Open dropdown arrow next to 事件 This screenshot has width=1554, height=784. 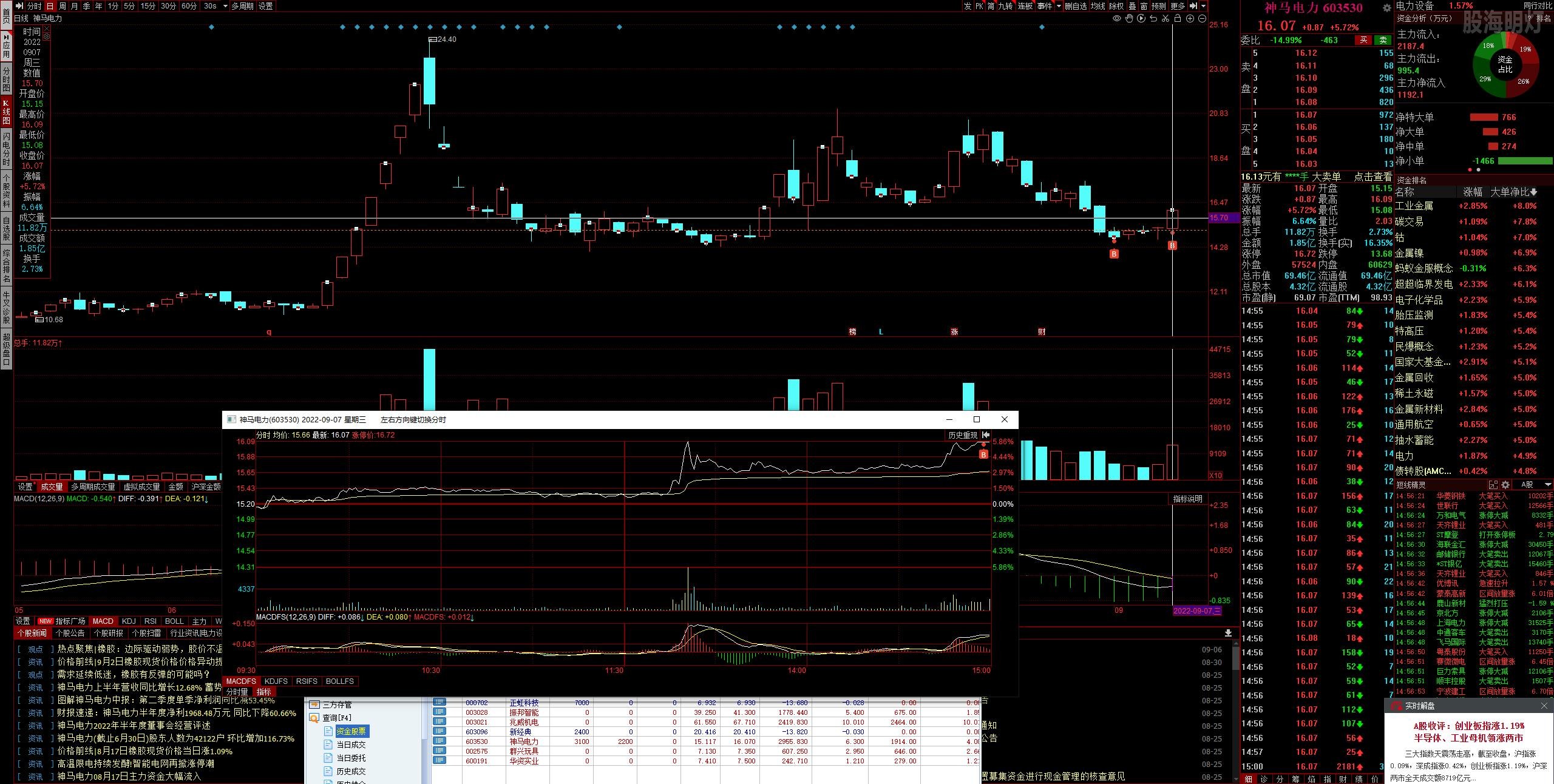coord(1059,6)
